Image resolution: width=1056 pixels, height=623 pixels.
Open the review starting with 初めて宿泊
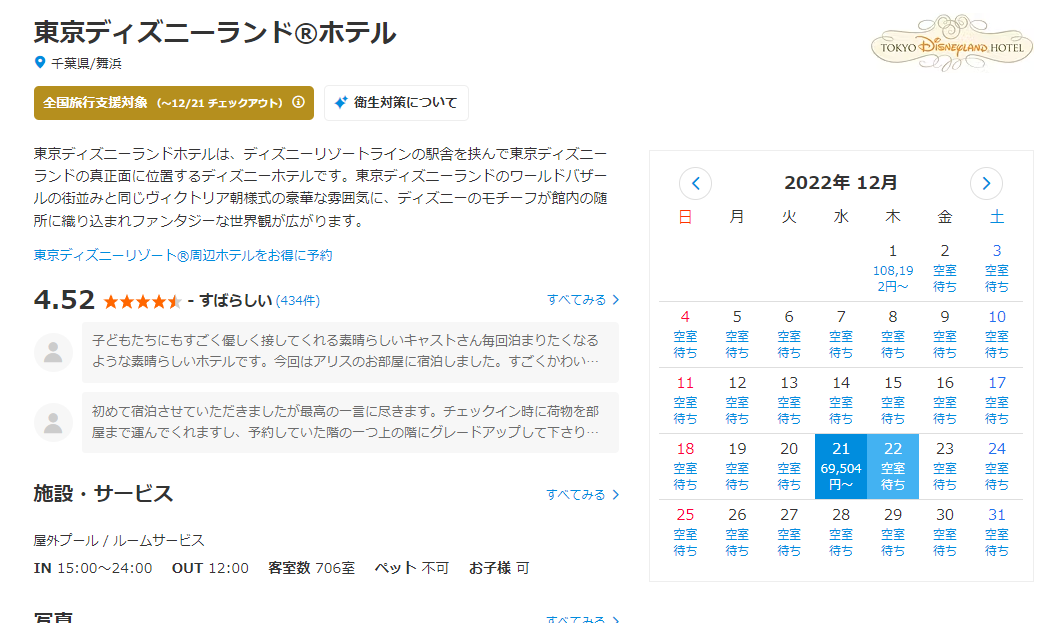tap(350, 423)
